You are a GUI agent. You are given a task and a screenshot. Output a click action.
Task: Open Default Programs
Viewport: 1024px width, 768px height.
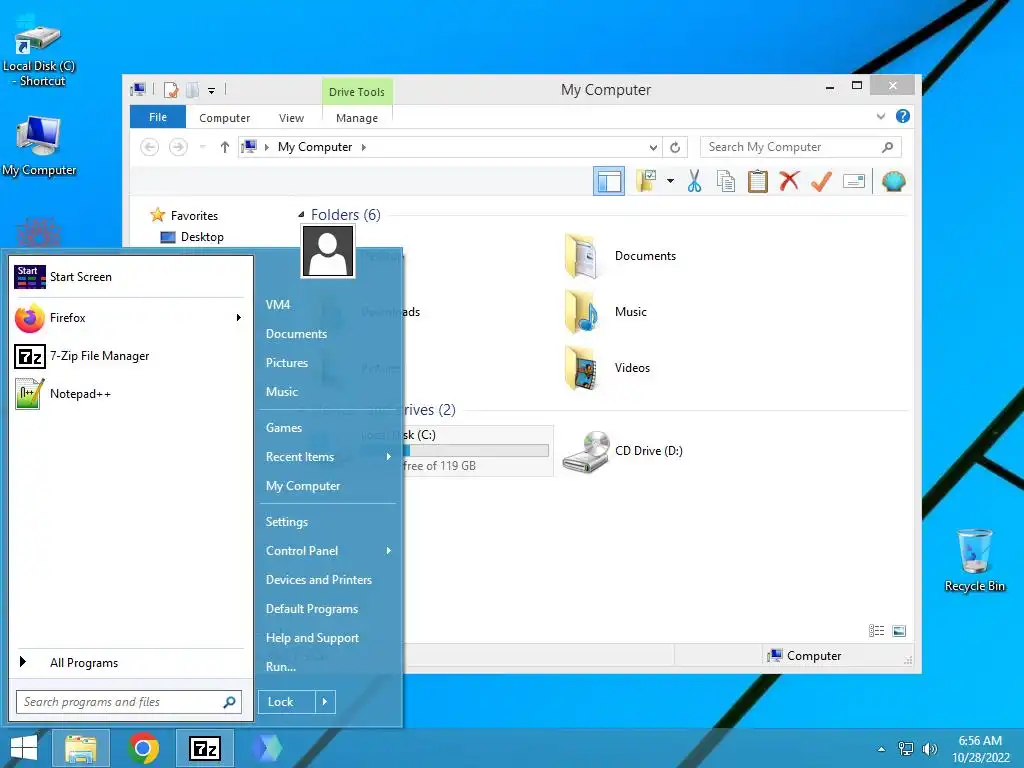coord(312,609)
